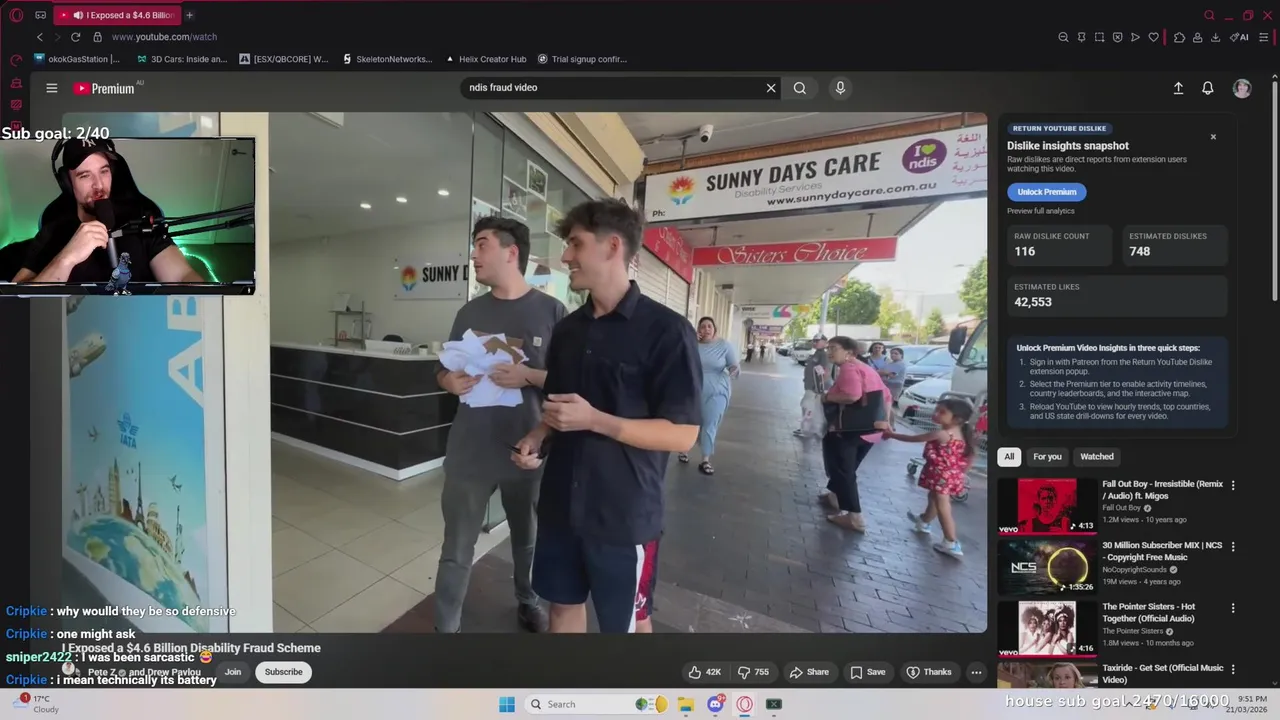This screenshot has width=1280, height=720.
Task: Open the browser AI assistant button
Action: point(1240,37)
